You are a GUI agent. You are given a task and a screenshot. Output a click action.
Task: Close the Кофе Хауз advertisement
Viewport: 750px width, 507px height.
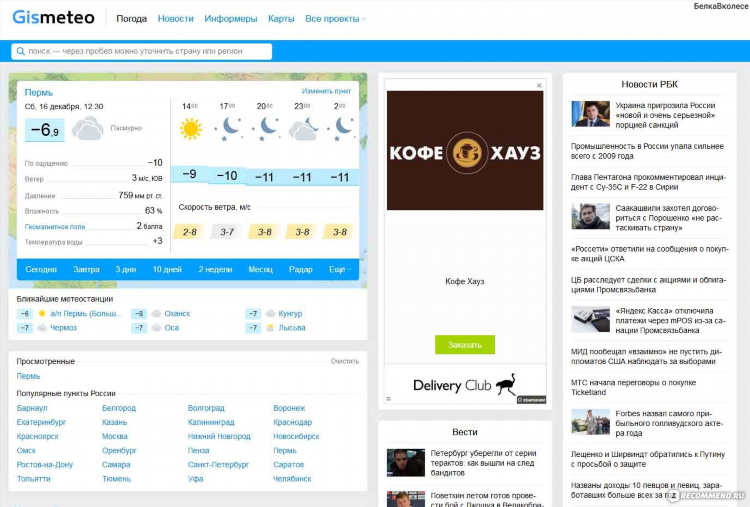tap(539, 85)
